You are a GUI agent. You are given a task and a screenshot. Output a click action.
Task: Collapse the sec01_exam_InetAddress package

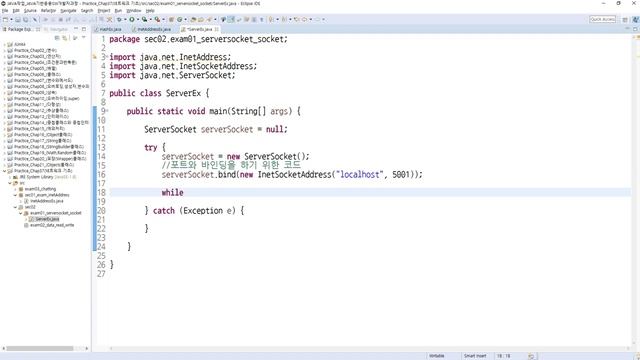click(x=15, y=195)
